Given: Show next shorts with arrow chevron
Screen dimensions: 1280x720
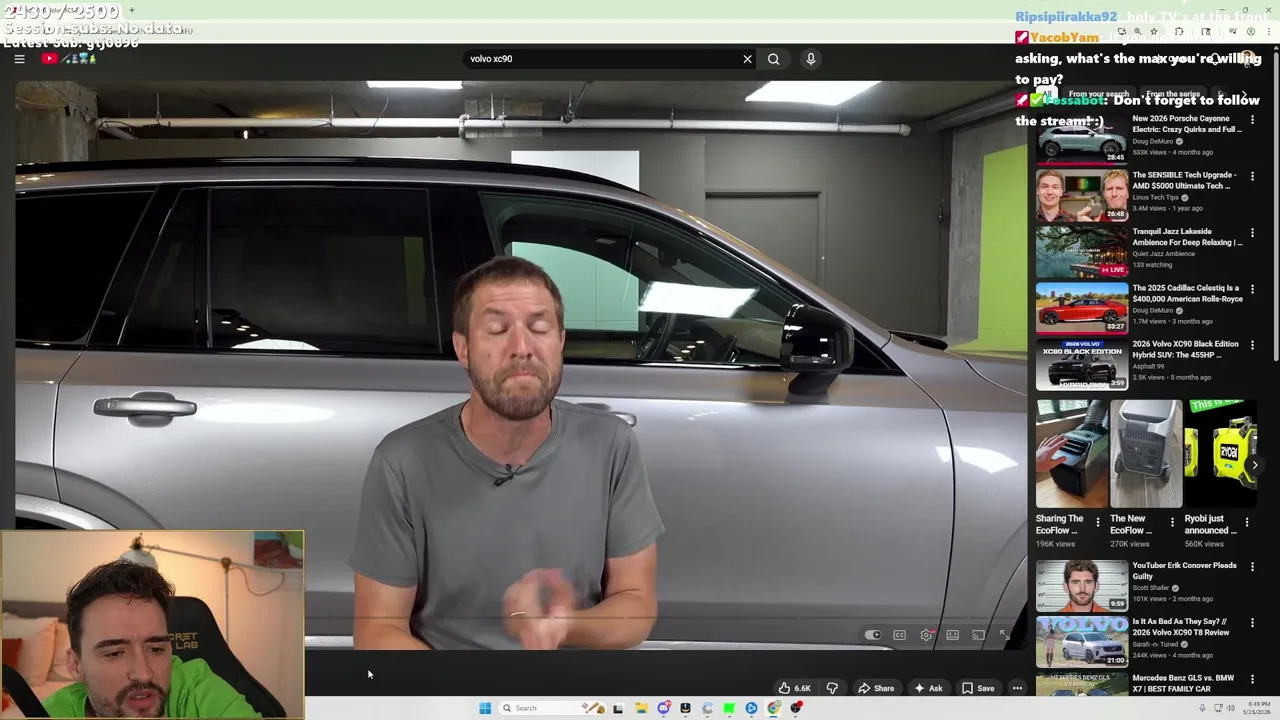Looking at the screenshot, I should [x=1255, y=465].
